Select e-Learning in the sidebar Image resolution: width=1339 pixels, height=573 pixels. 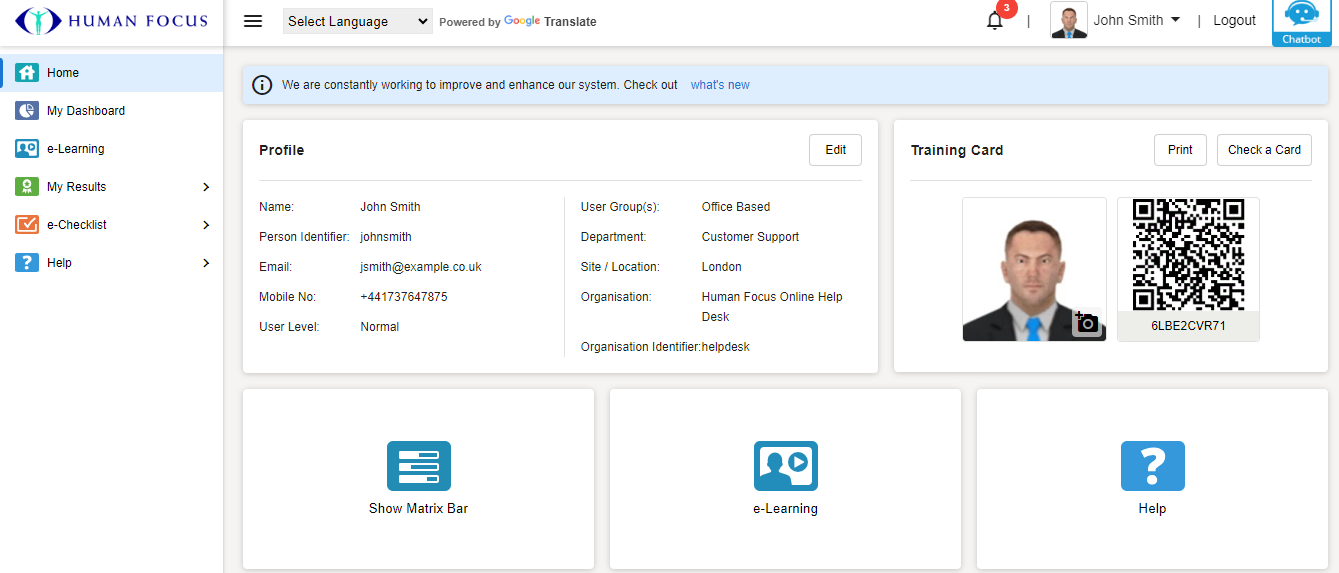pyautogui.click(x=76, y=149)
